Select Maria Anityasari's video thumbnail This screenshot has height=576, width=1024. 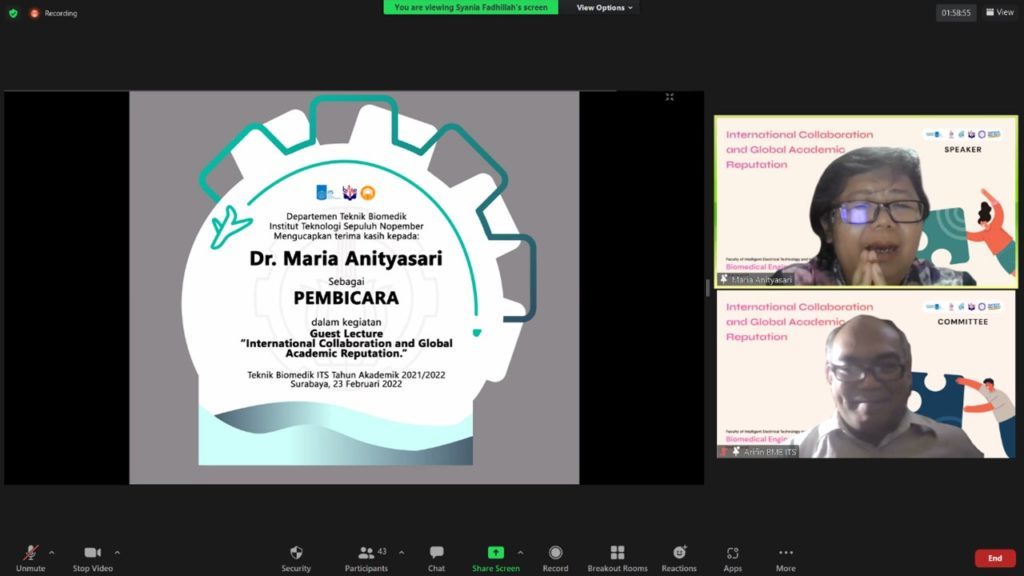864,202
